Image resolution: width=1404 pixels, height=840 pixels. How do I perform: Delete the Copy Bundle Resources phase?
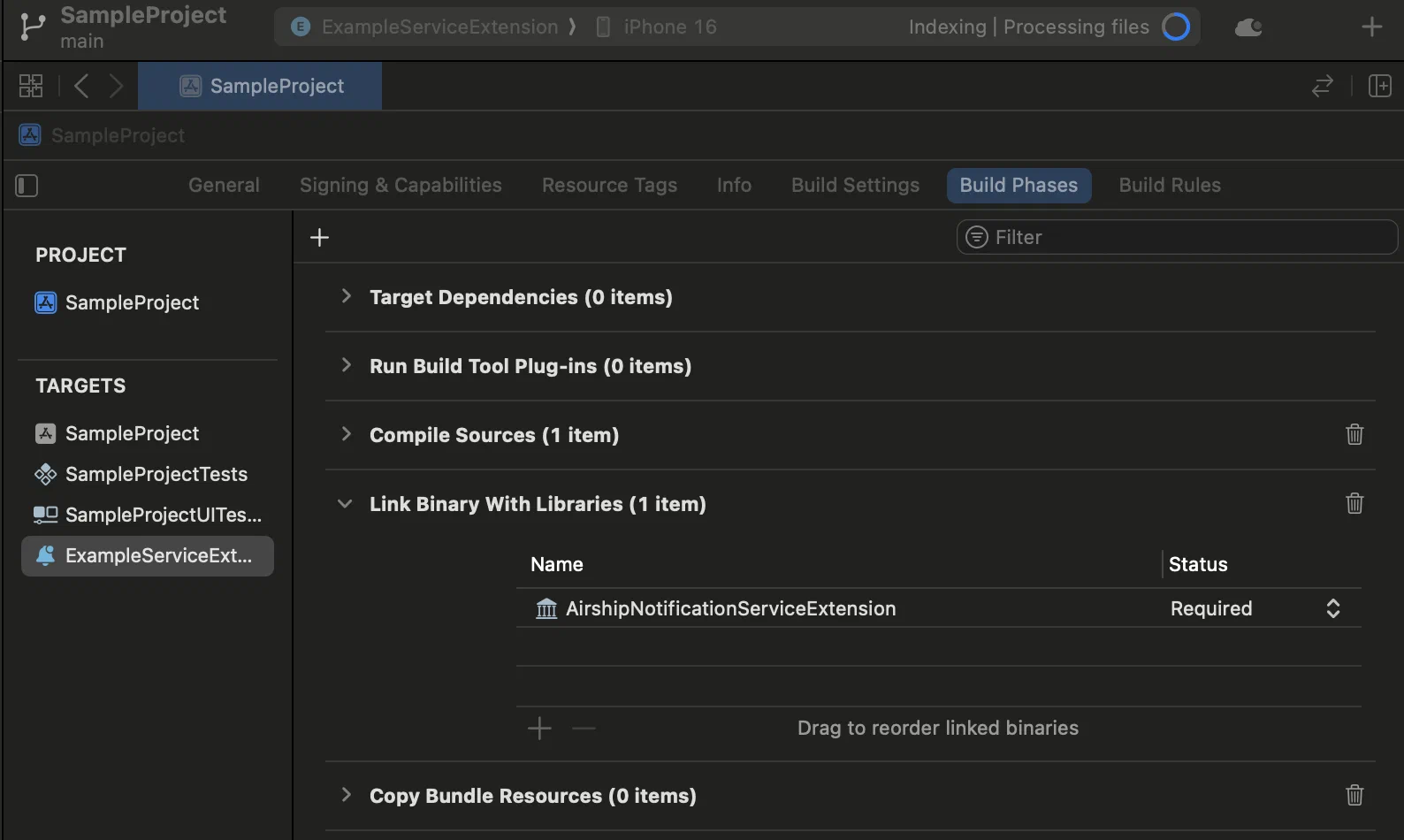1354,795
